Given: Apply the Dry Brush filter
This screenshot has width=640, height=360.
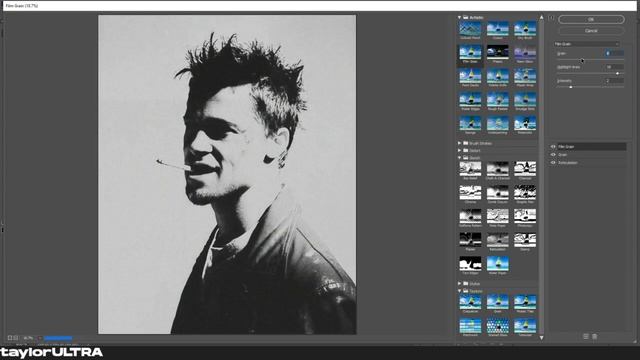Looking at the screenshot, I should pyautogui.click(x=525, y=30).
